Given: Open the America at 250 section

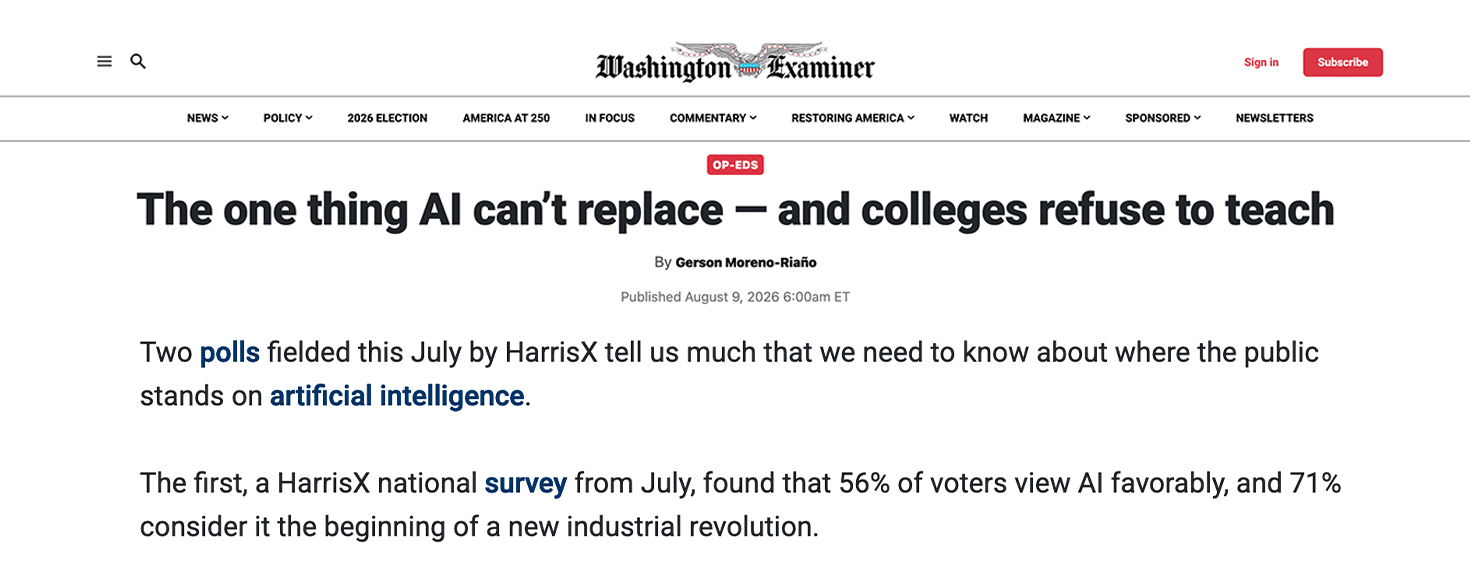Looking at the screenshot, I should (506, 118).
